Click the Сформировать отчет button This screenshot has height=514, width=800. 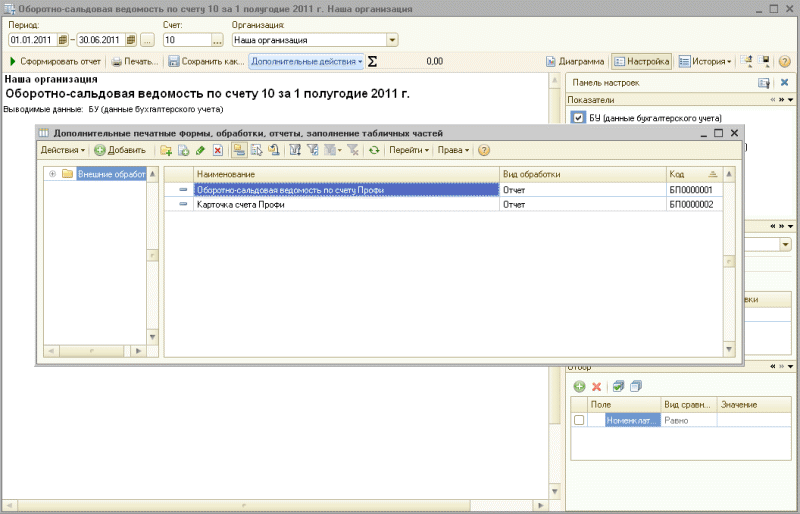coord(55,61)
